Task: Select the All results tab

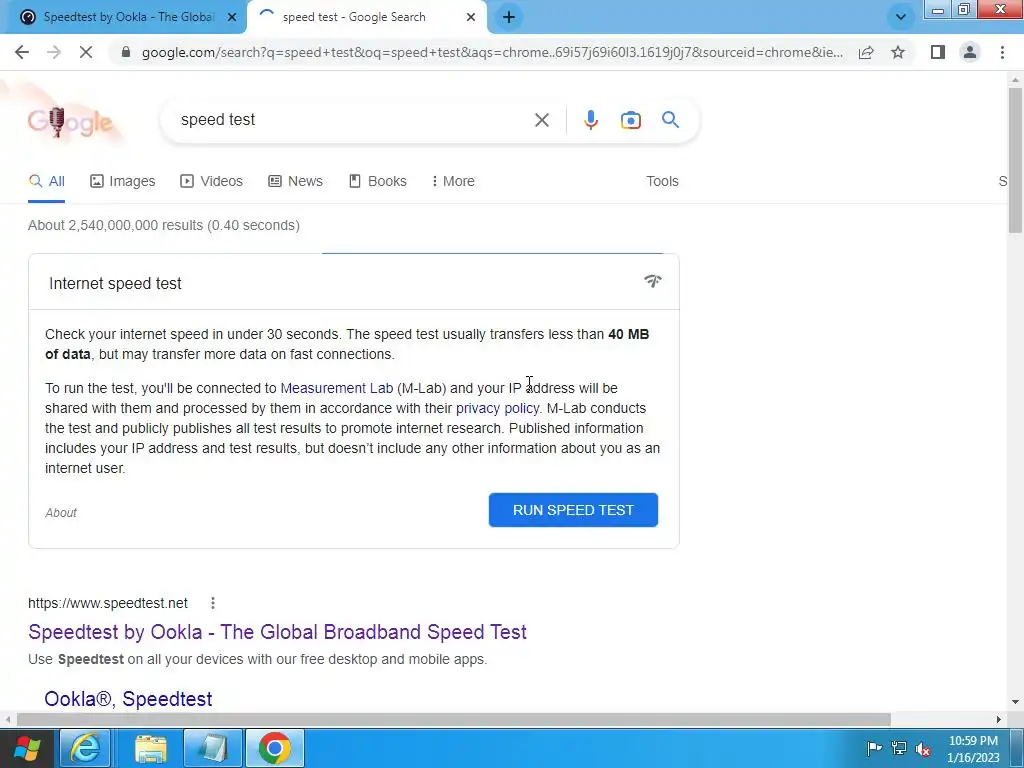Action: click(46, 182)
